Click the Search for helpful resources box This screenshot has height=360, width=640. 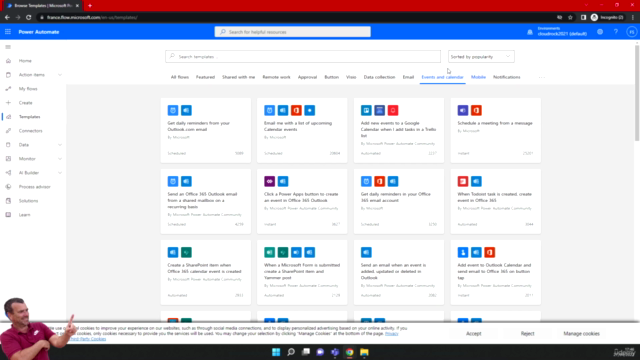click(293, 32)
